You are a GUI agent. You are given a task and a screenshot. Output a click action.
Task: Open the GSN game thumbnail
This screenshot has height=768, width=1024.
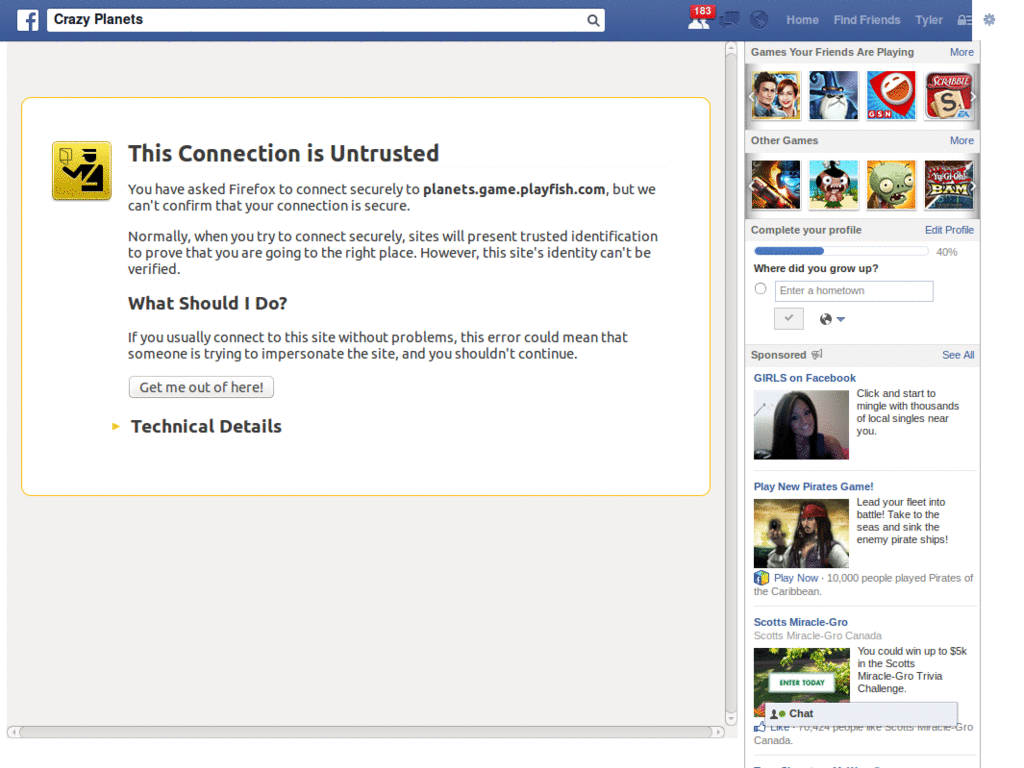click(x=891, y=95)
